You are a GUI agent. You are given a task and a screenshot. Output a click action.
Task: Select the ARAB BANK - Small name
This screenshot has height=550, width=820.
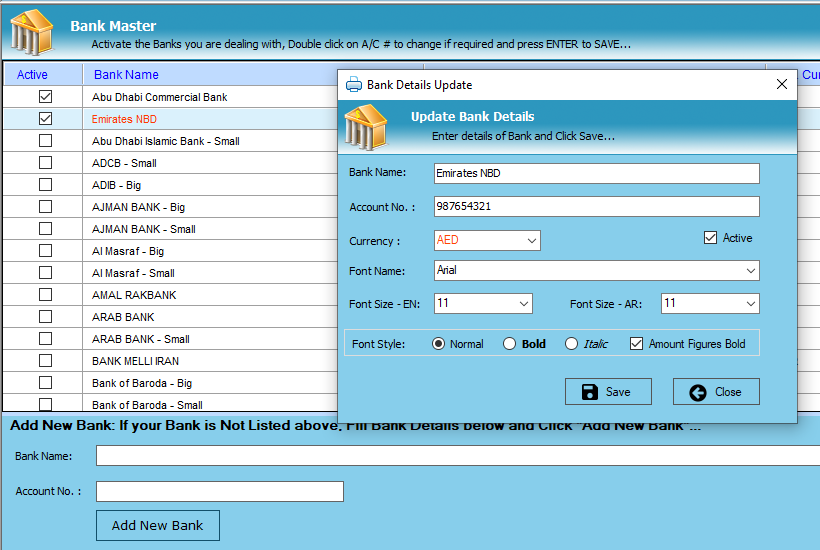pos(140,339)
